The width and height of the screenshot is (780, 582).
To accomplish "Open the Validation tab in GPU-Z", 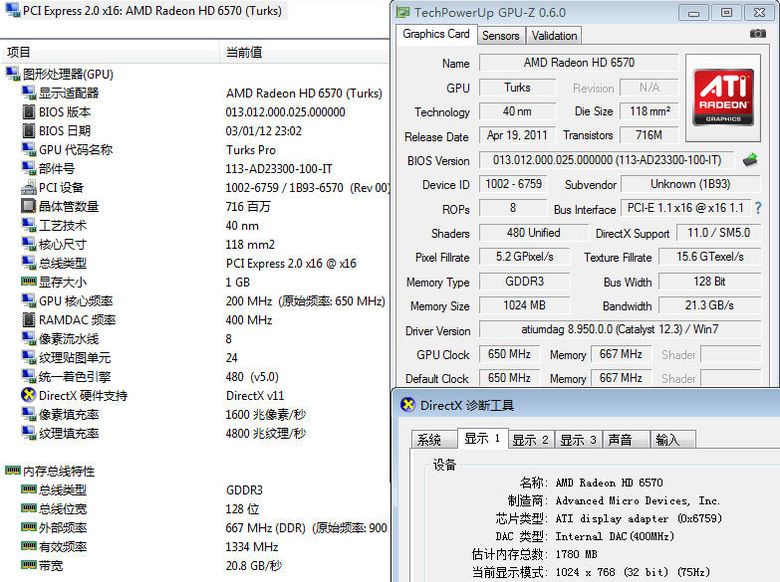I will click(554, 35).
